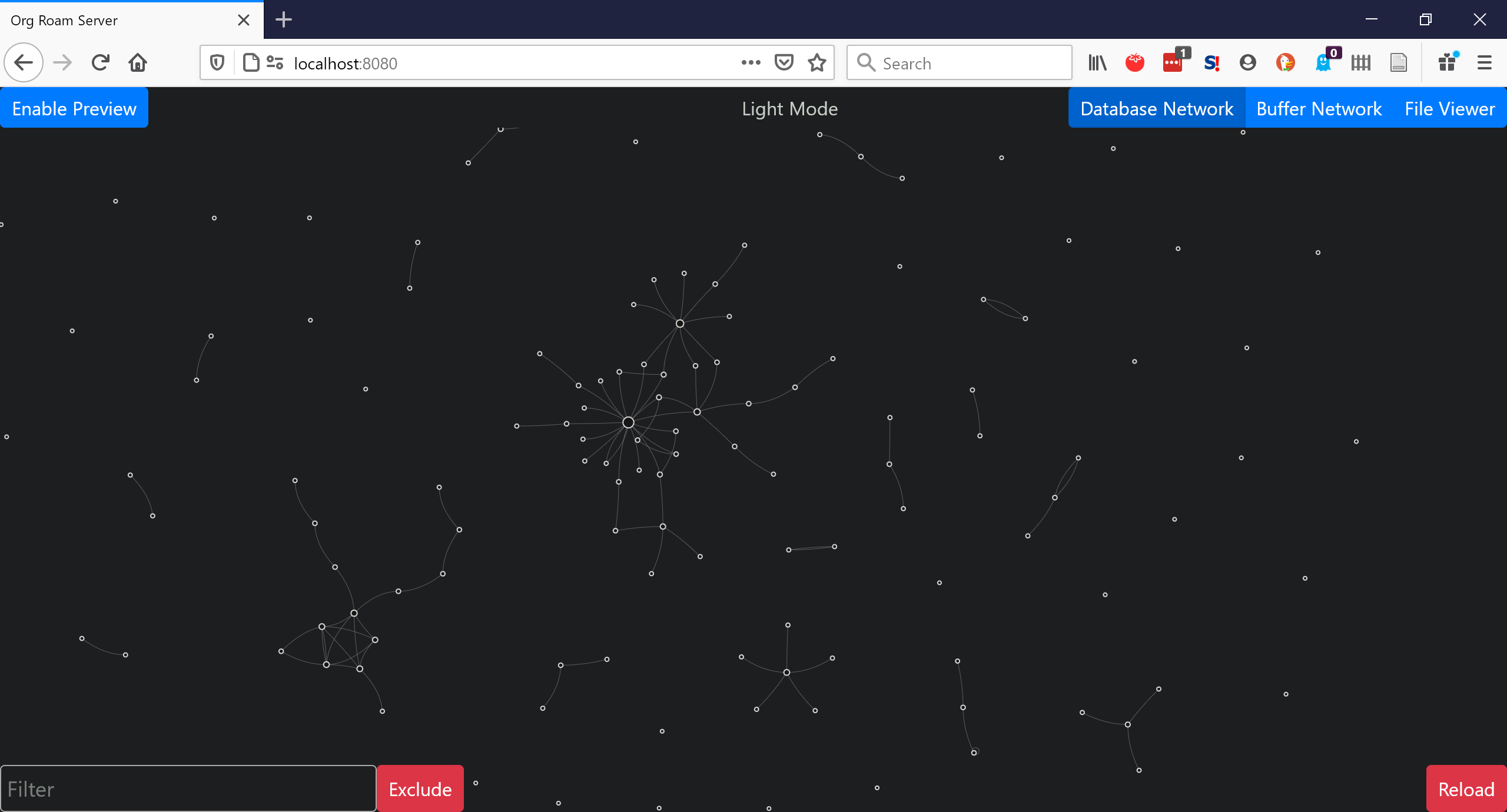The image size is (1507, 812).
Task: Click the DuckDuckGo extension icon
Action: point(1285,62)
